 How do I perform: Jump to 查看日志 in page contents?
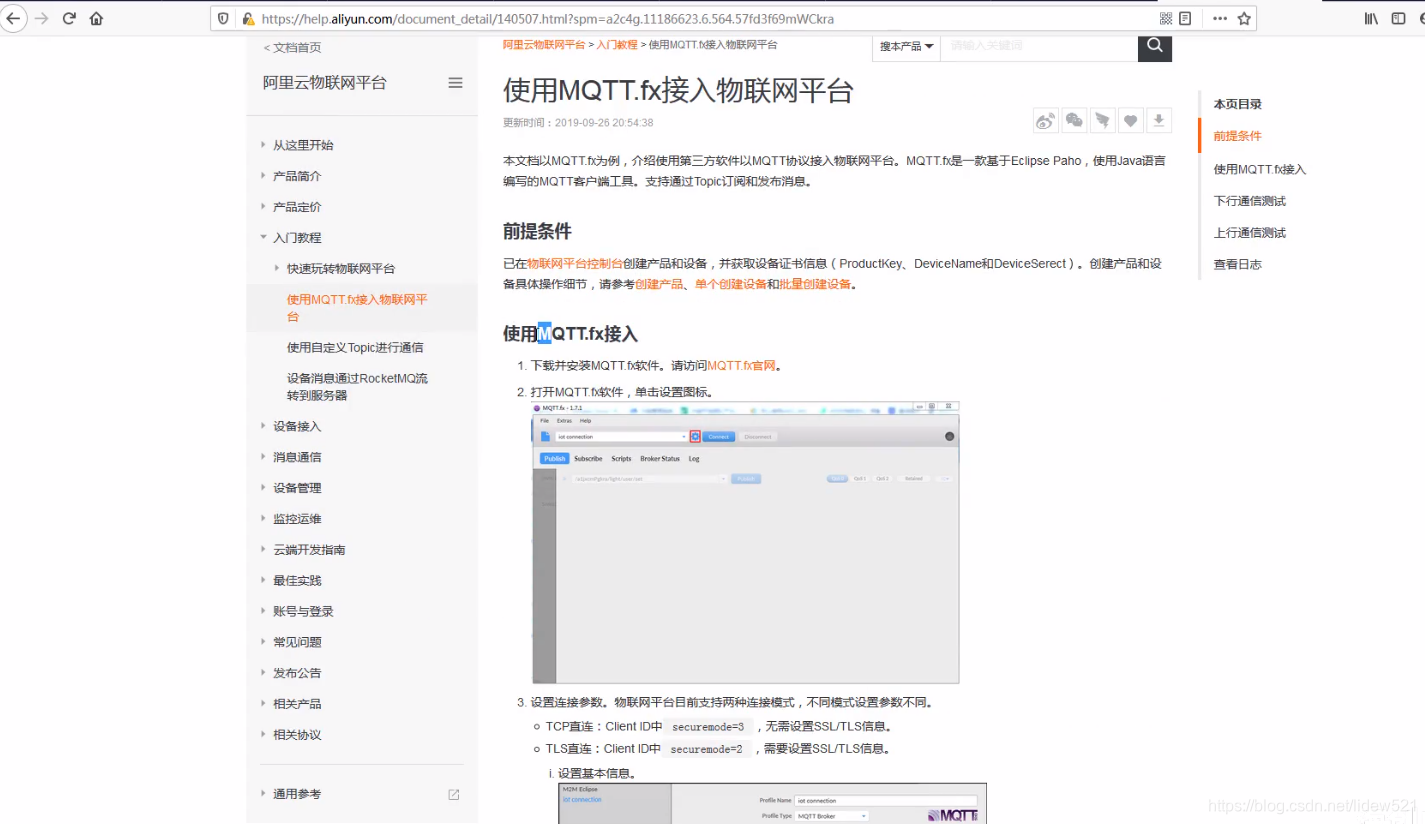click(x=1237, y=265)
